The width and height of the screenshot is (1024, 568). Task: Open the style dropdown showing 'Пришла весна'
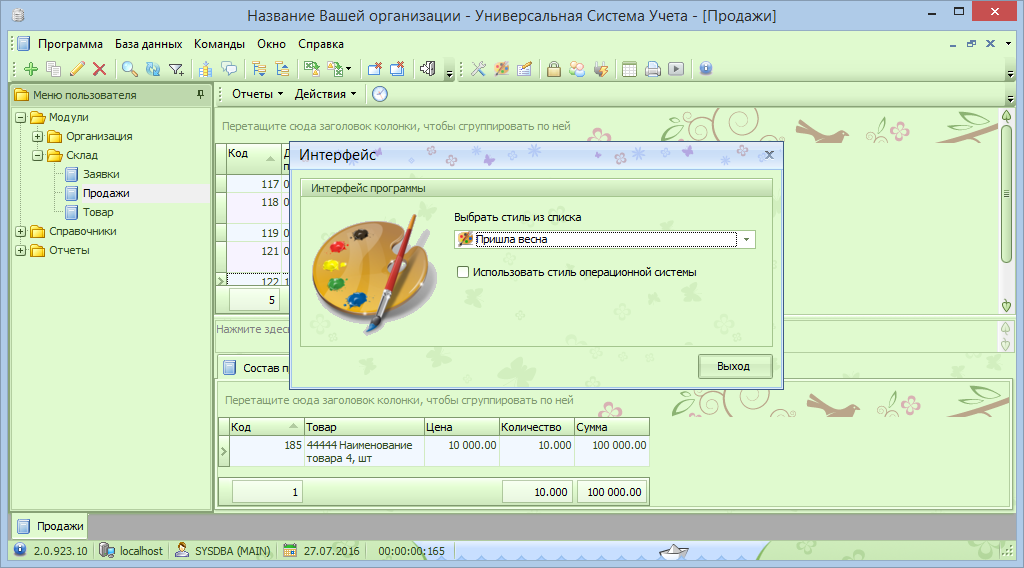(x=746, y=239)
